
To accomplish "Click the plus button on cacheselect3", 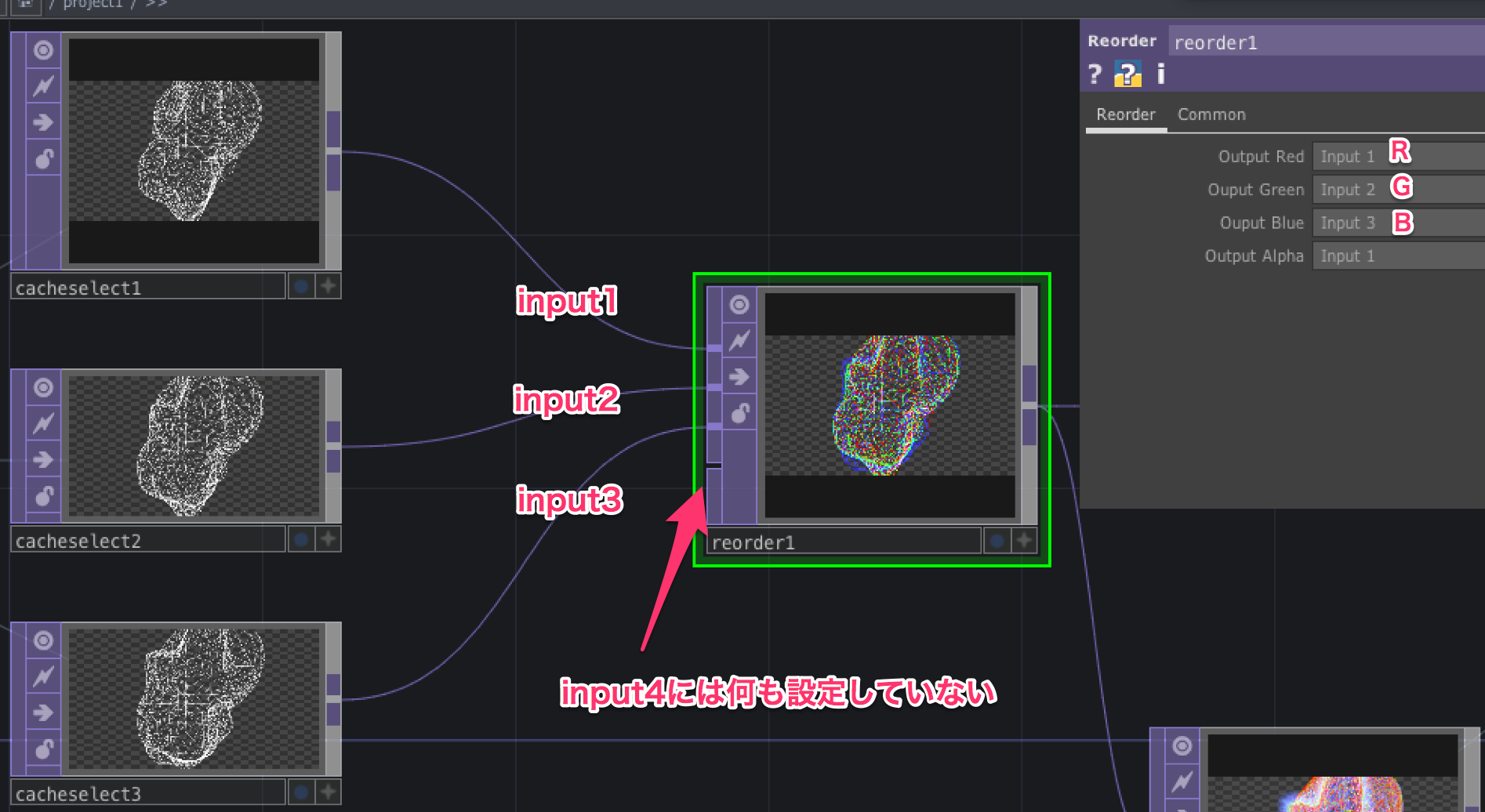I will pyautogui.click(x=329, y=792).
